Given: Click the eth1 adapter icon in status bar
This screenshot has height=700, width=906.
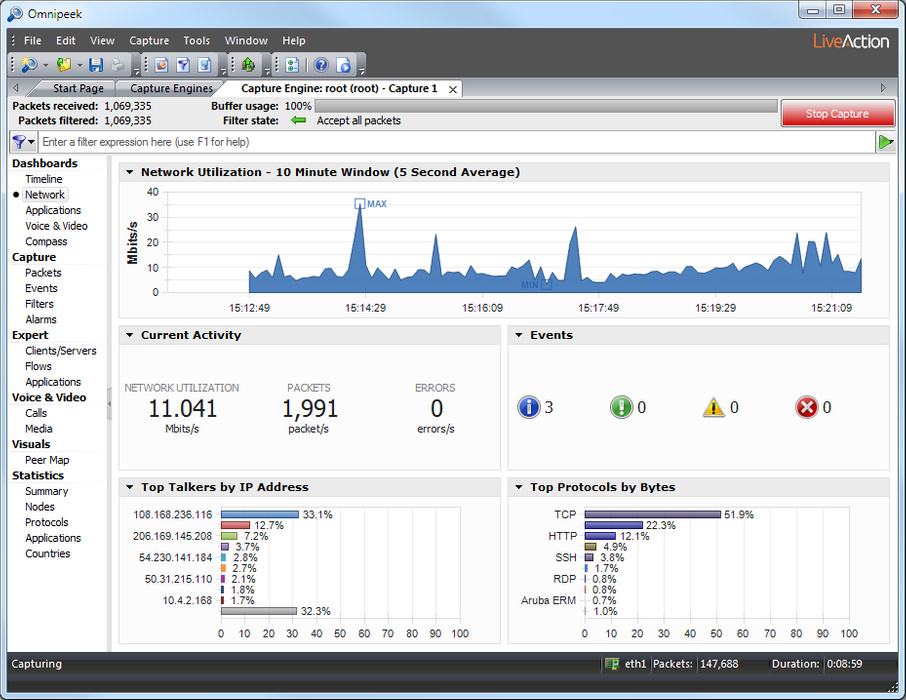Looking at the screenshot, I should pyautogui.click(x=612, y=664).
